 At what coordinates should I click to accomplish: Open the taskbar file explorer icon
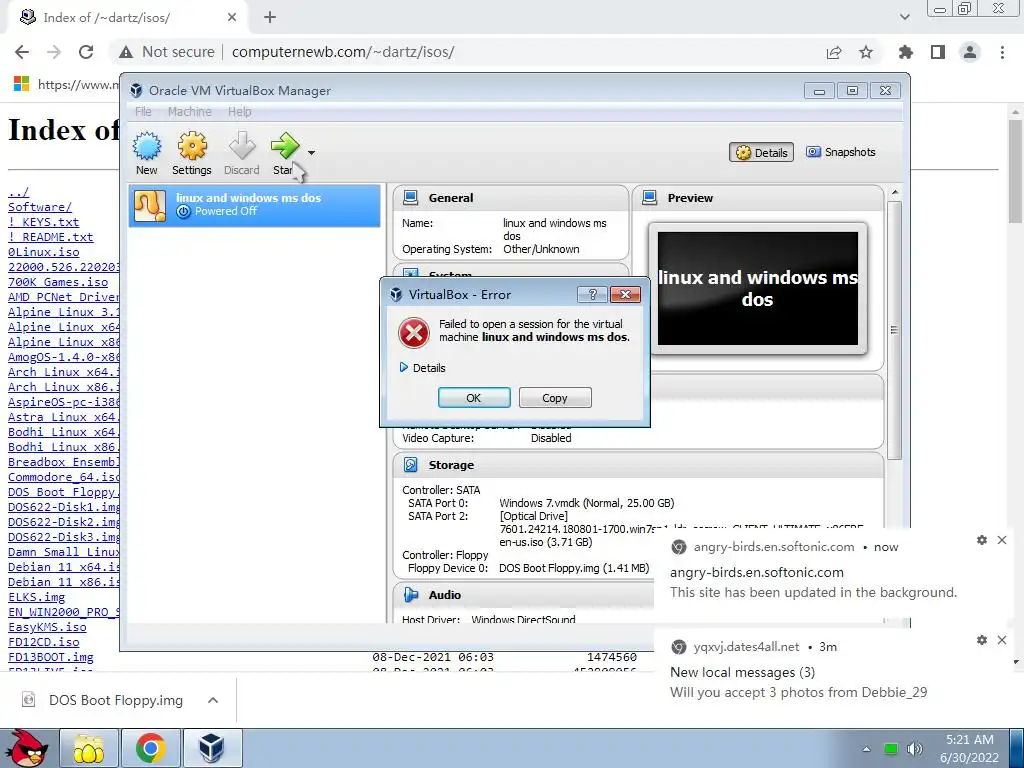click(89, 748)
